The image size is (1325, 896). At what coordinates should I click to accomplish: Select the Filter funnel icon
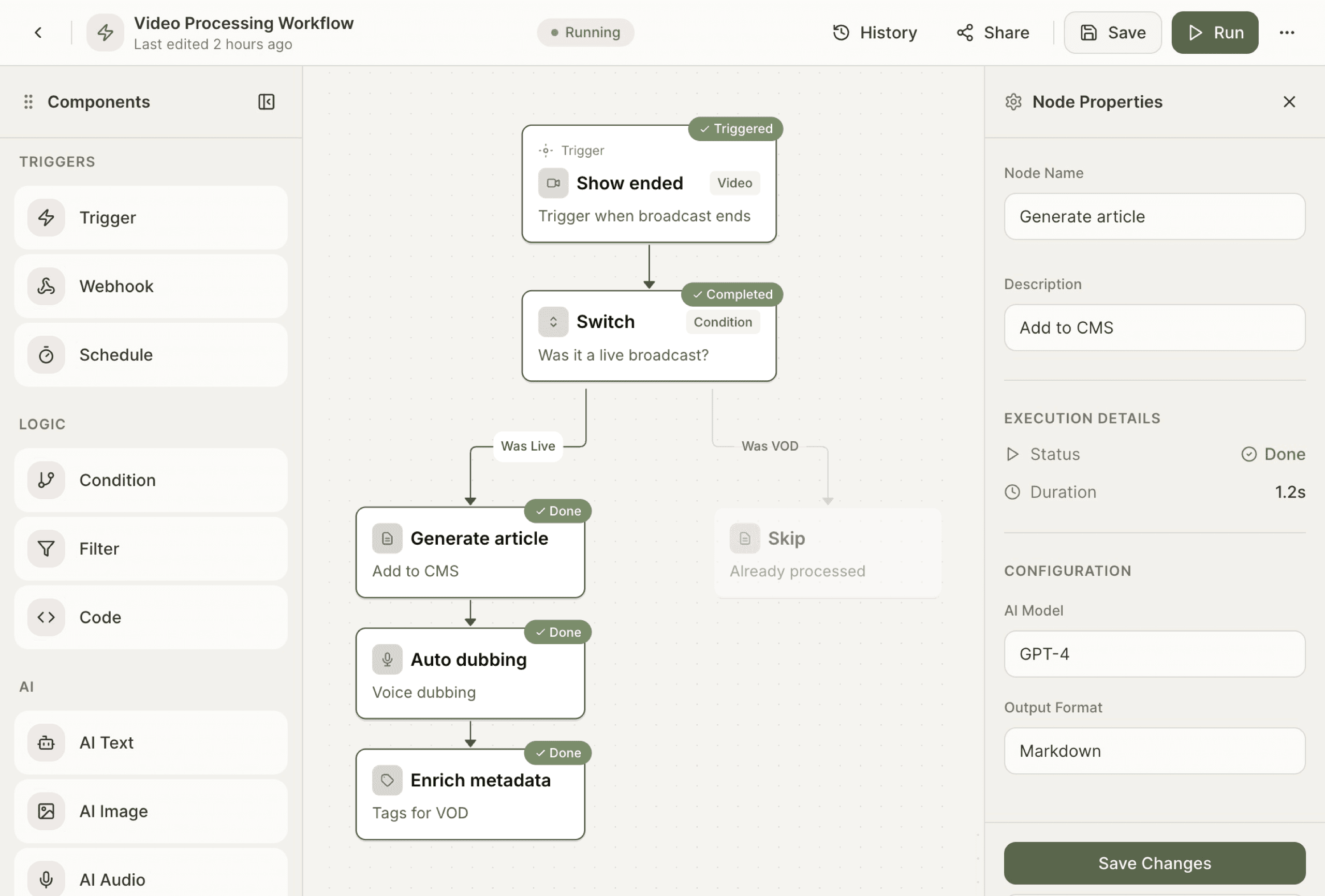tap(46, 549)
